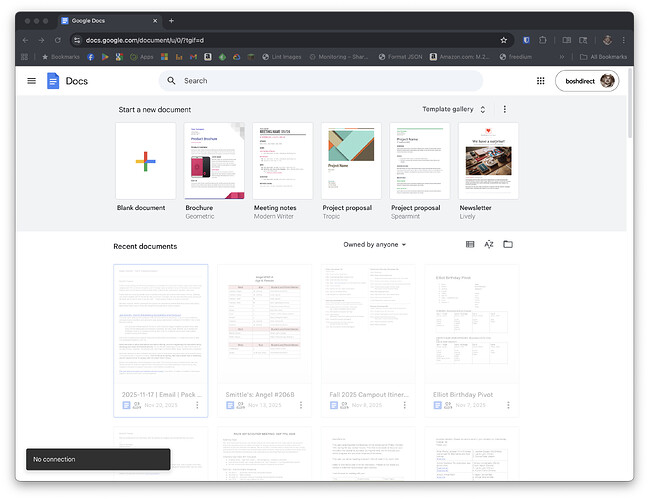This screenshot has width=649, height=499.
Task: Open the Gmail bookmark icon
Action: pos(193,57)
